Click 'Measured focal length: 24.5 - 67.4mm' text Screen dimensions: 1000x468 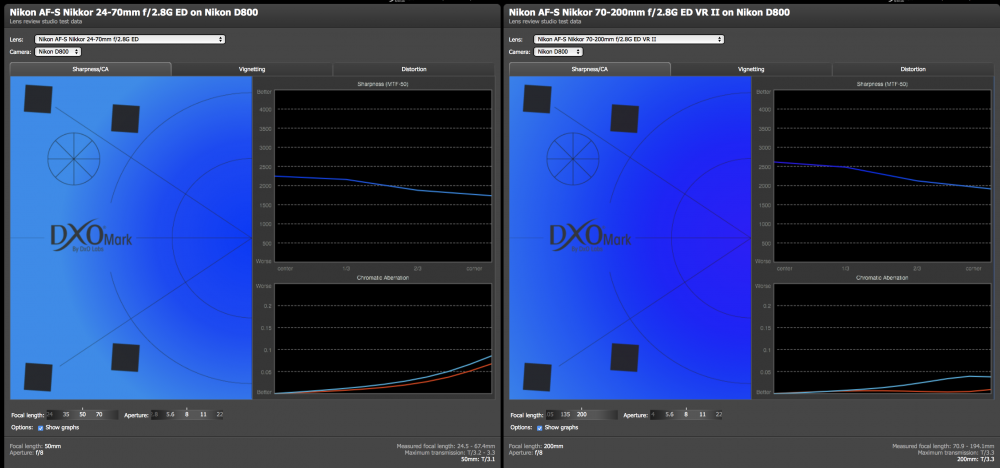click(445, 446)
